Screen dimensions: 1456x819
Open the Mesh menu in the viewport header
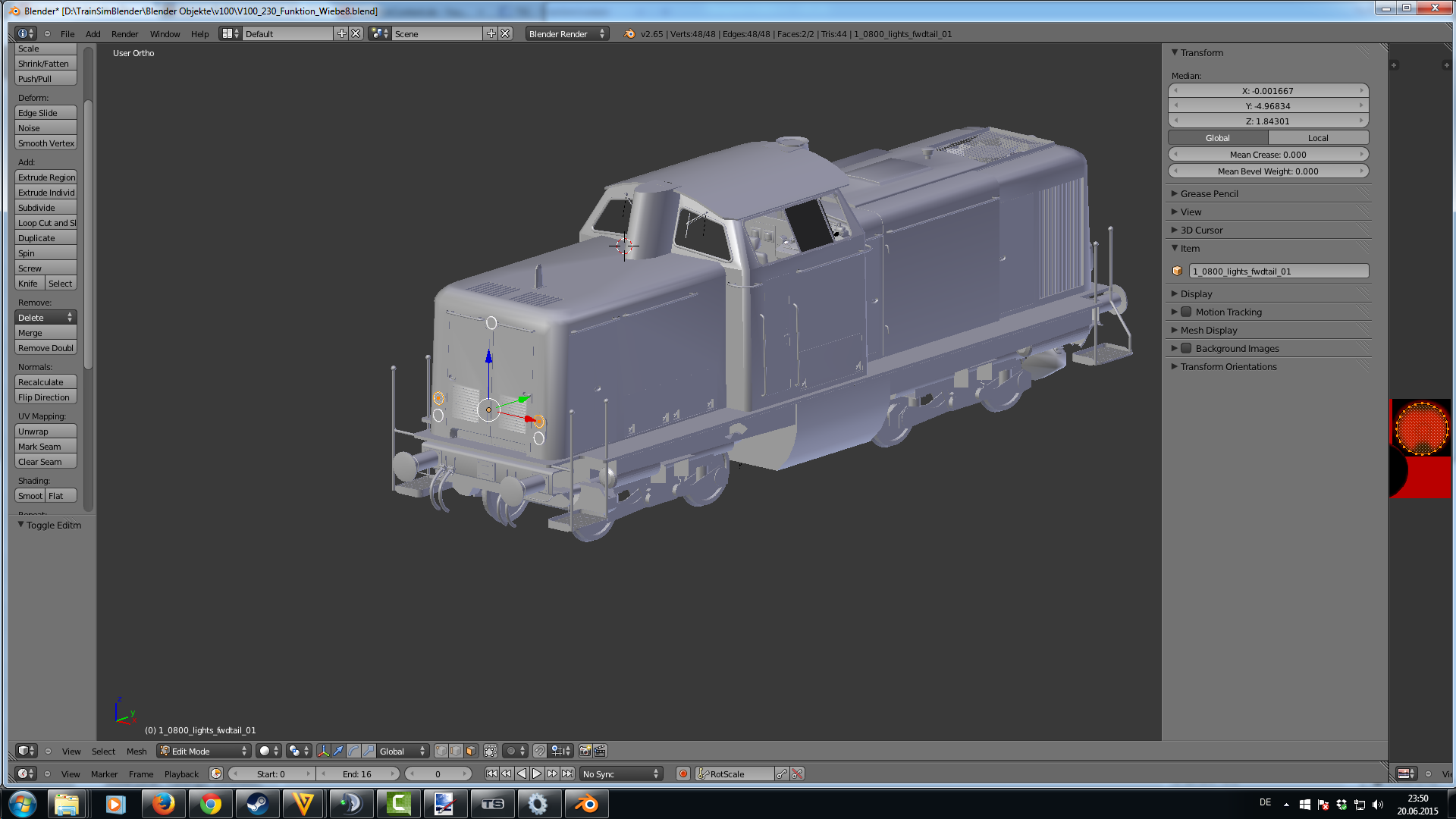[136, 751]
